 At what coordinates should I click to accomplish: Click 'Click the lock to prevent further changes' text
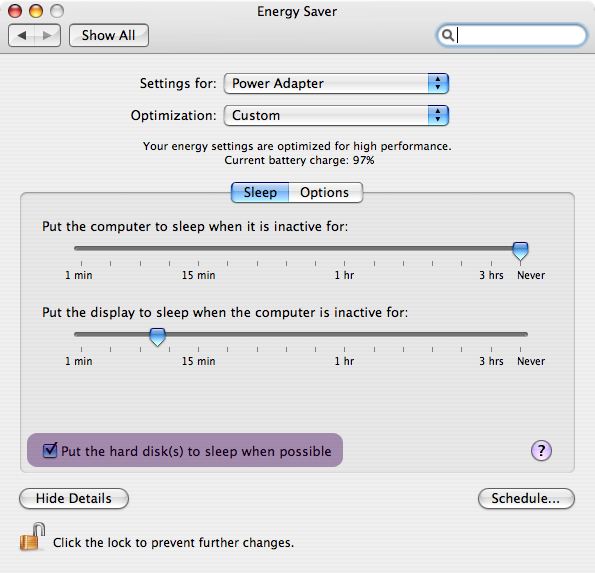(173, 543)
